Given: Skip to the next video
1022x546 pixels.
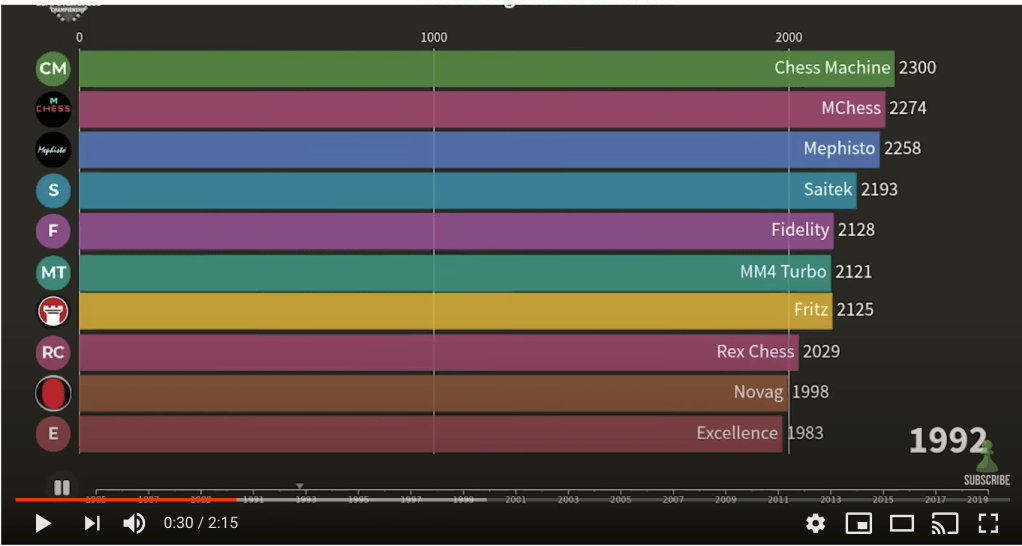Looking at the screenshot, I should pyautogui.click(x=92, y=523).
